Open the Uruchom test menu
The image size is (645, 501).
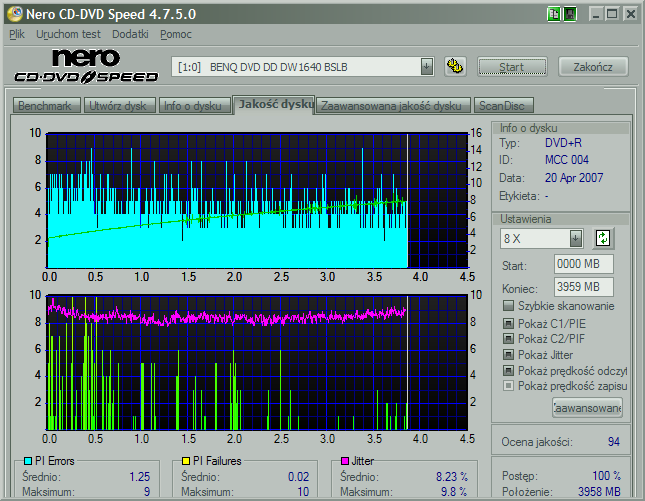(68, 34)
